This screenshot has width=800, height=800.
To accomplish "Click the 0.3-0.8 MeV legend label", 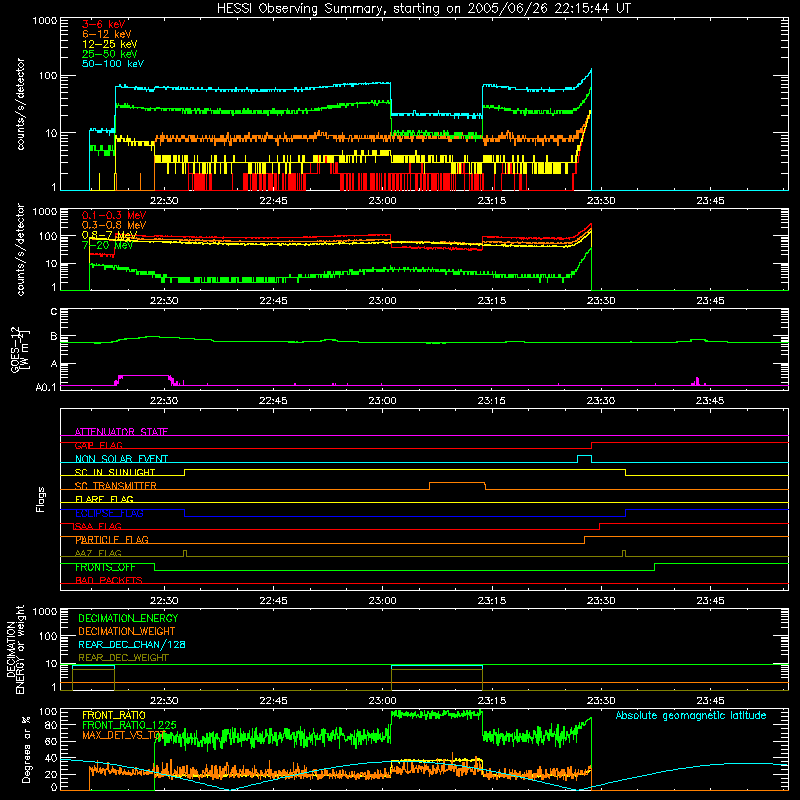I will point(114,225).
